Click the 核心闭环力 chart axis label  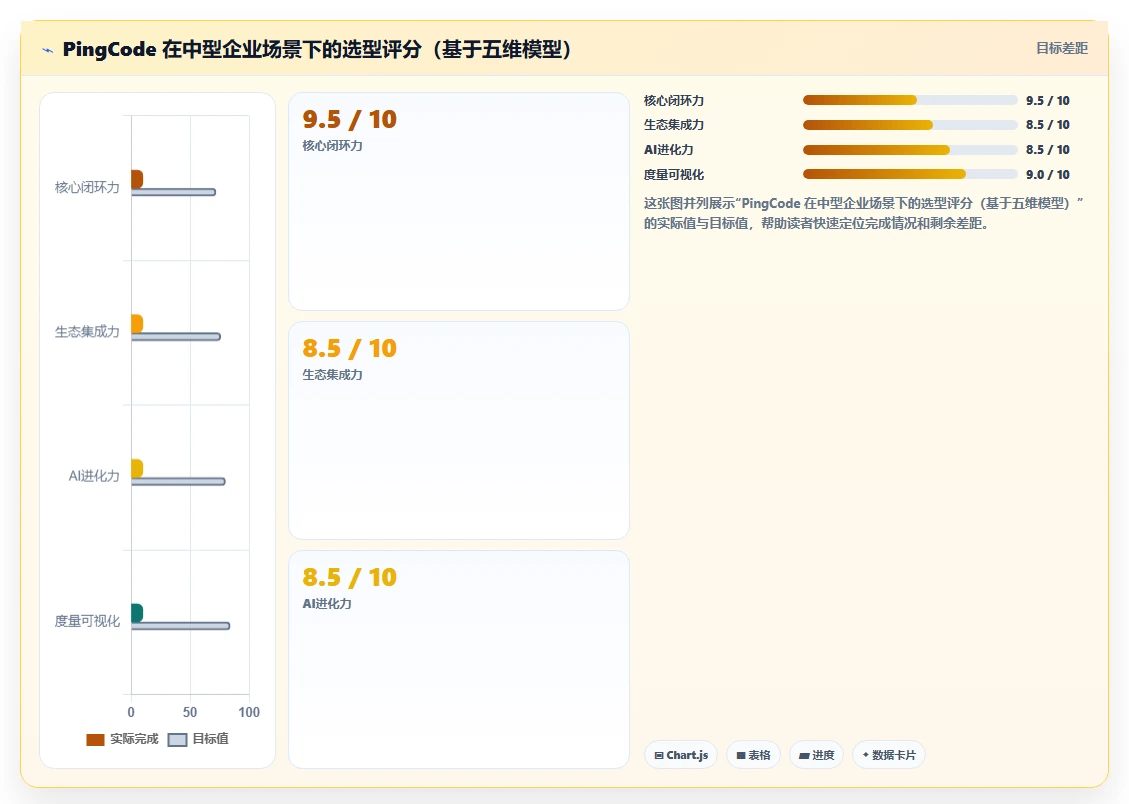click(87, 187)
